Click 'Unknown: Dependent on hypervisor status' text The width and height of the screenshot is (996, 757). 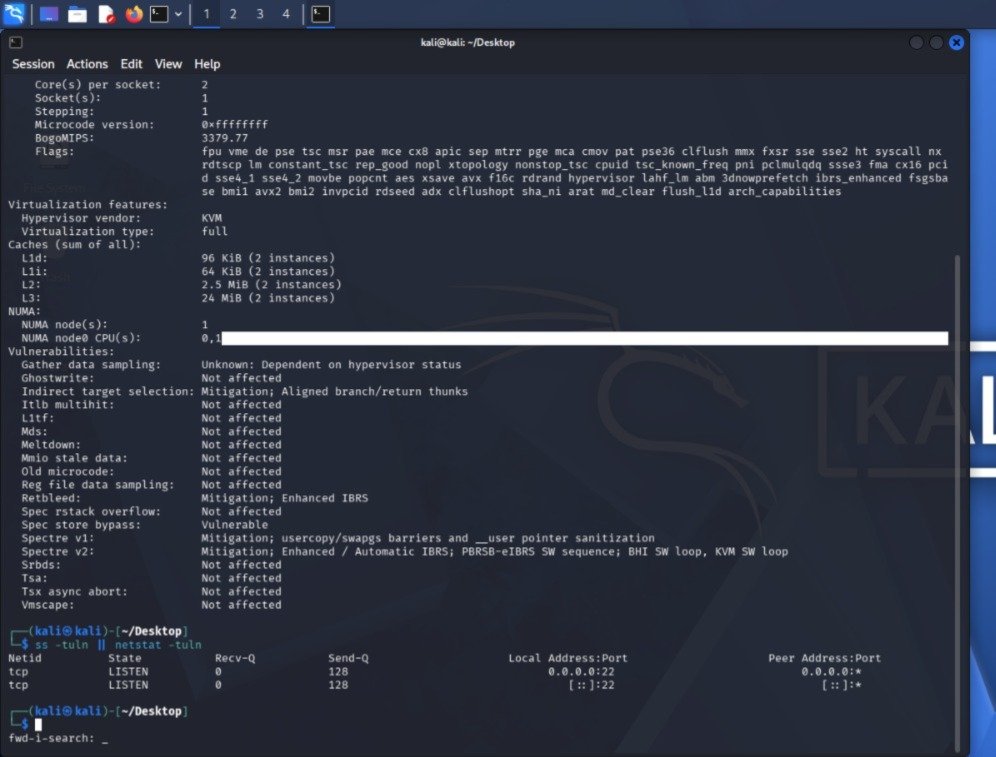(x=332, y=365)
